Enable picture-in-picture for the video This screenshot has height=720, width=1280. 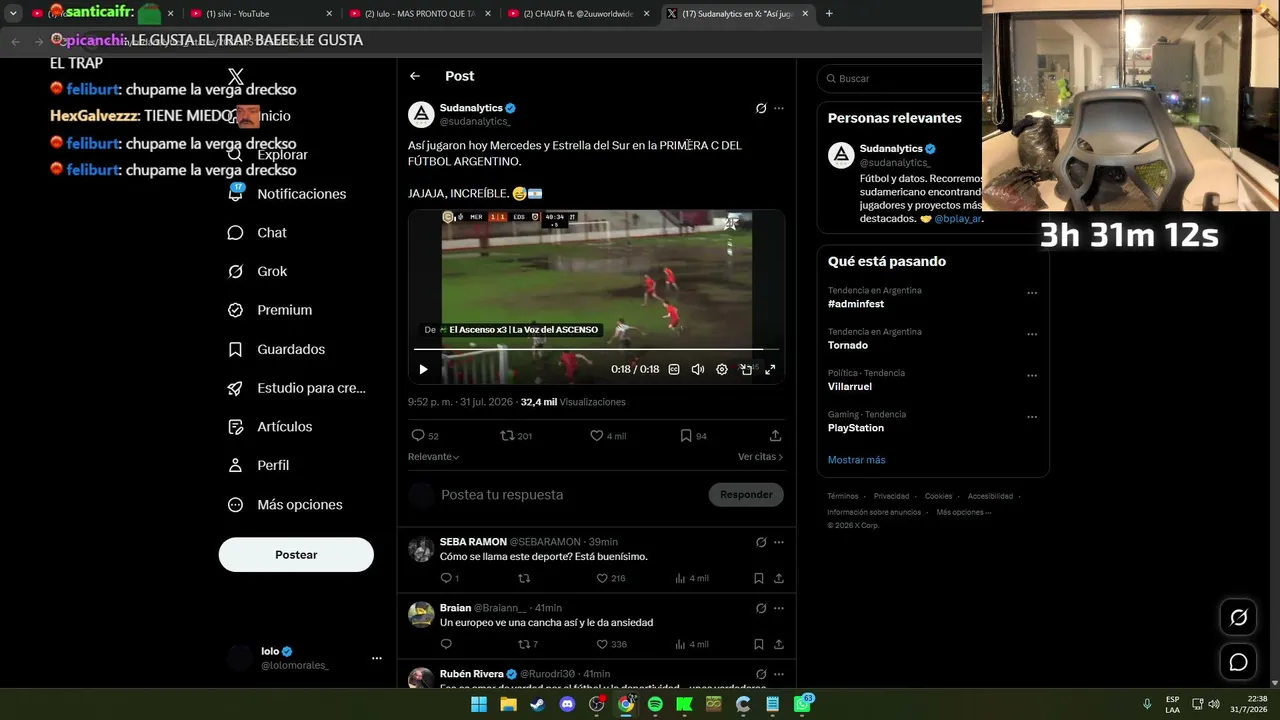pyautogui.click(x=746, y=369)
